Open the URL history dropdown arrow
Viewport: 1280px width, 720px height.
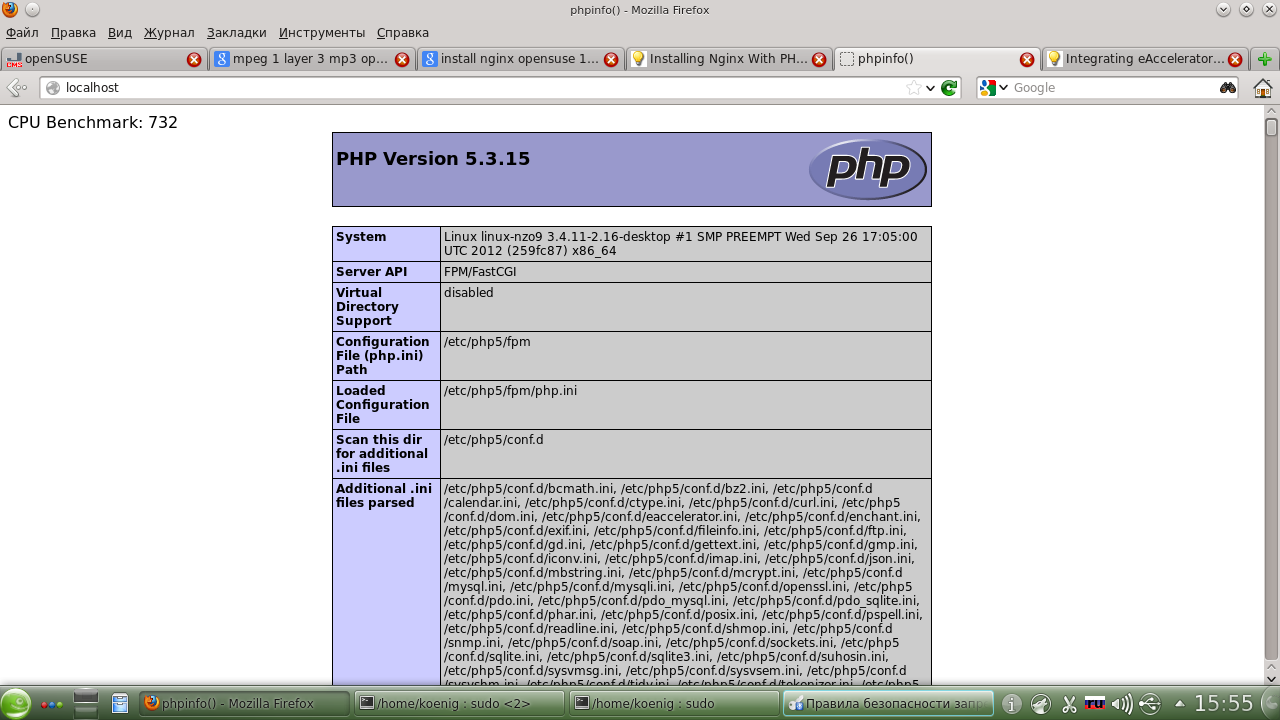pos(931,88)
